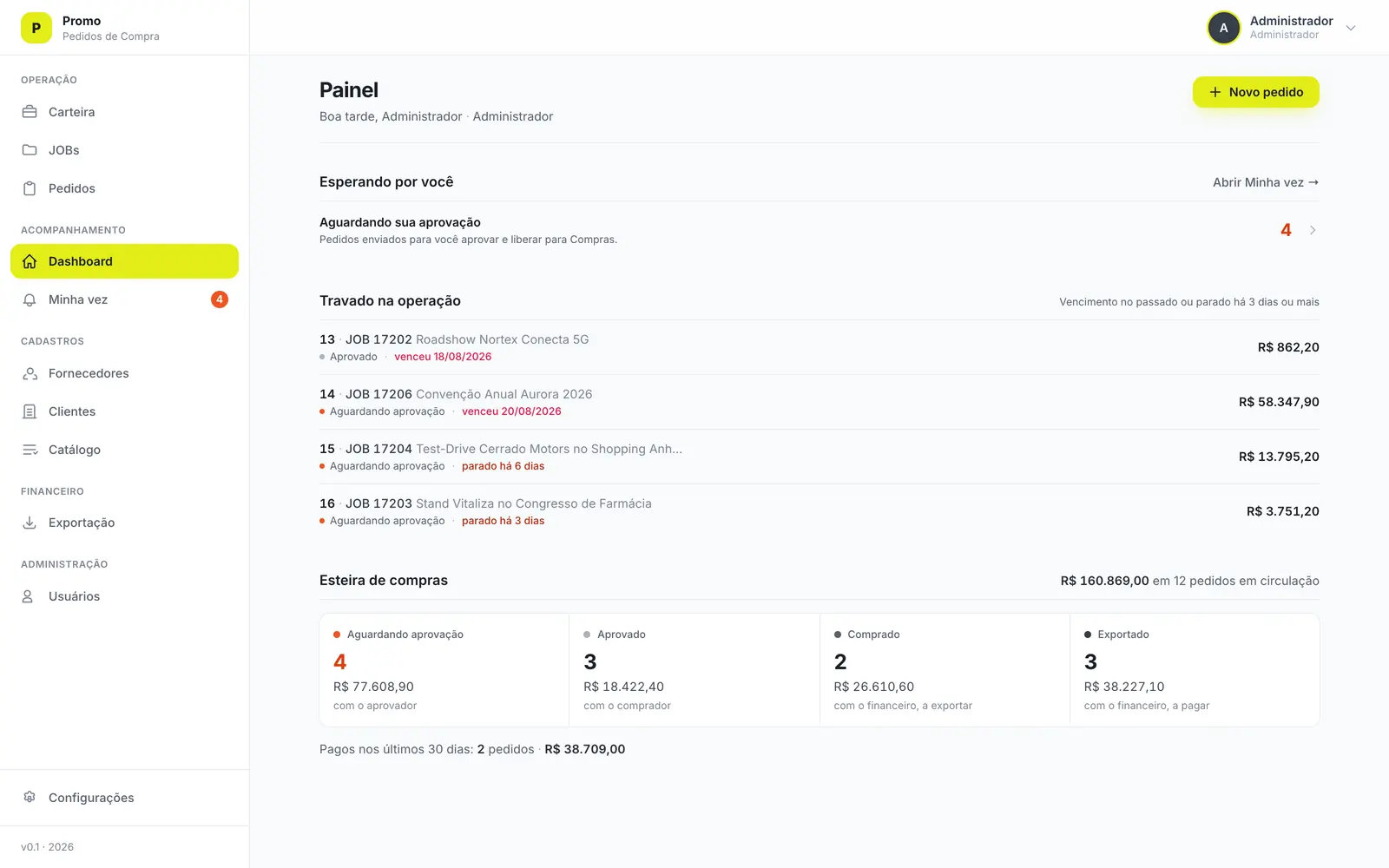Click the Pedidos clipboard icon
1389x868 pixels.
(x=30, y=188)
